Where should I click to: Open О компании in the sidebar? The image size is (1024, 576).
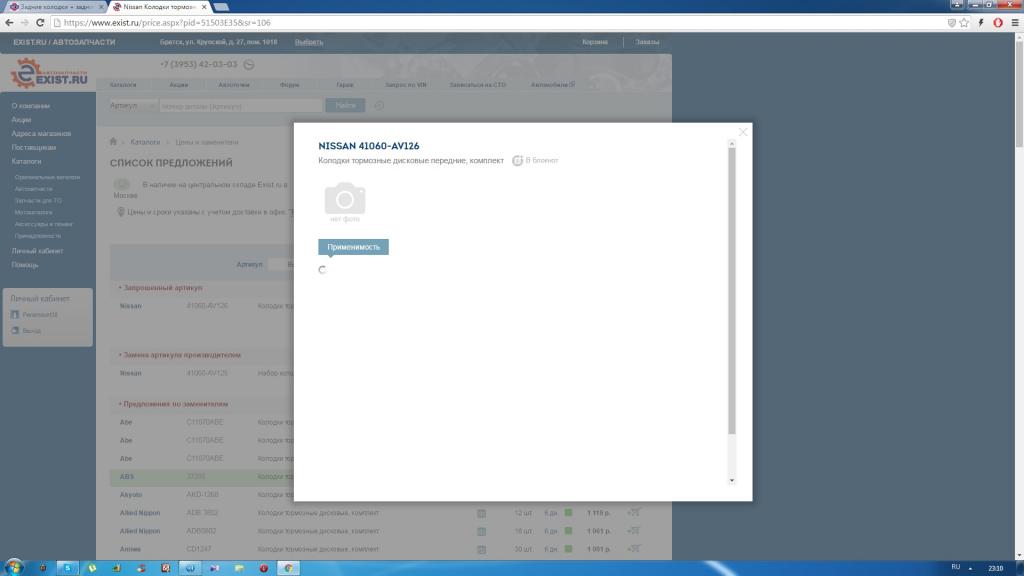pos(31,106)
